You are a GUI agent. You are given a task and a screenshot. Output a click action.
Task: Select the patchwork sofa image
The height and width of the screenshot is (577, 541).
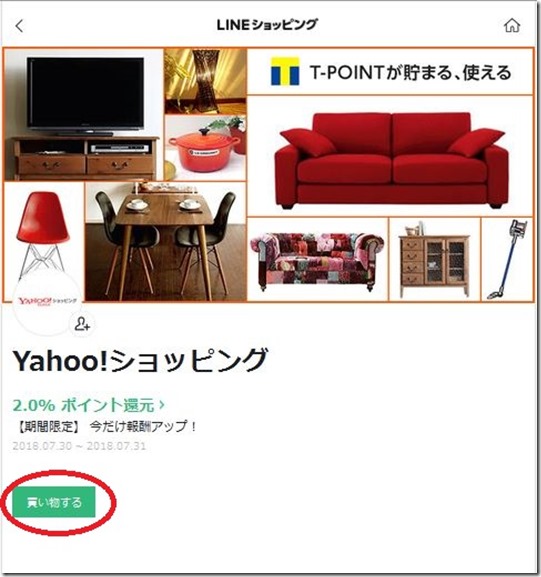pyautogui.click(x=318, y=260)
